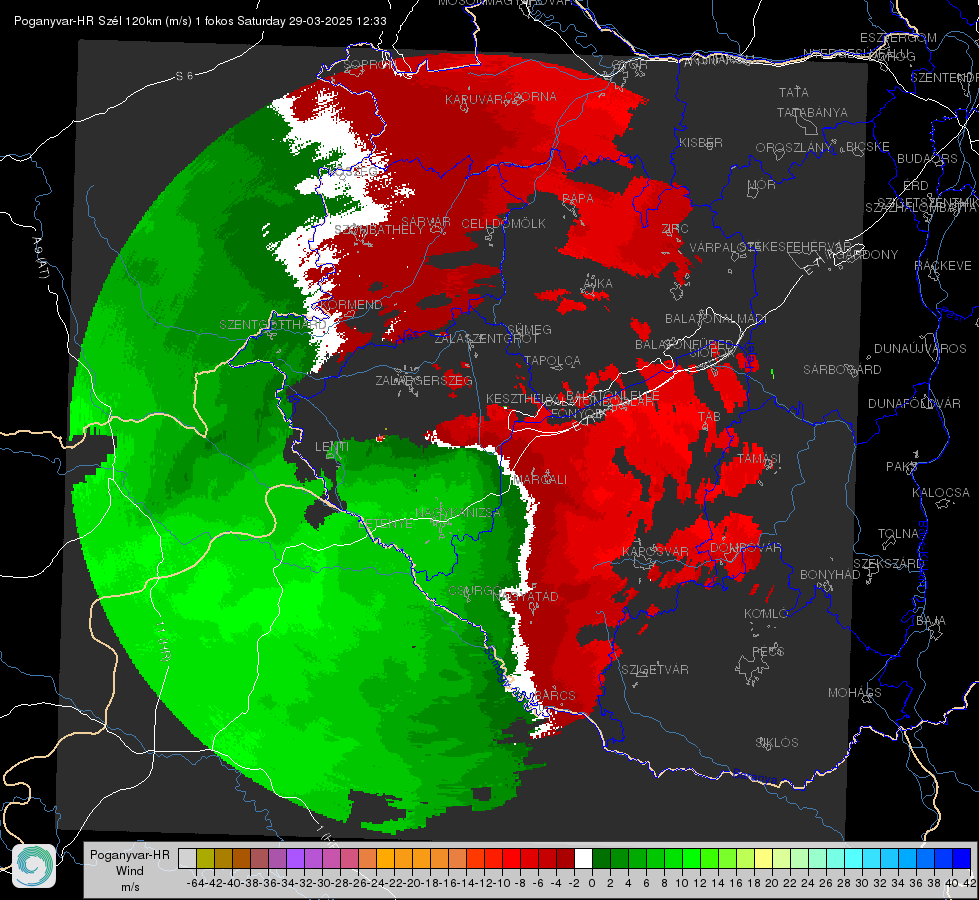Click the TATABANYA city label
Image resolution: width=979 pixels, height=900 pixels.
pos(812,113)
